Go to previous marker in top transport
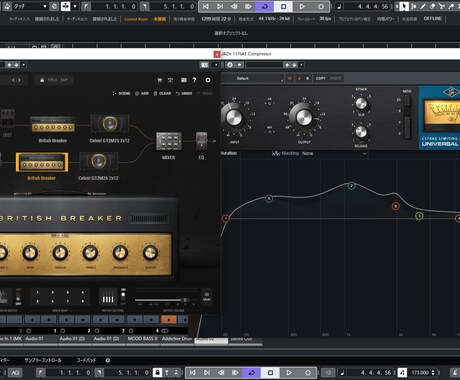The image size is (460, 380). 206,6
